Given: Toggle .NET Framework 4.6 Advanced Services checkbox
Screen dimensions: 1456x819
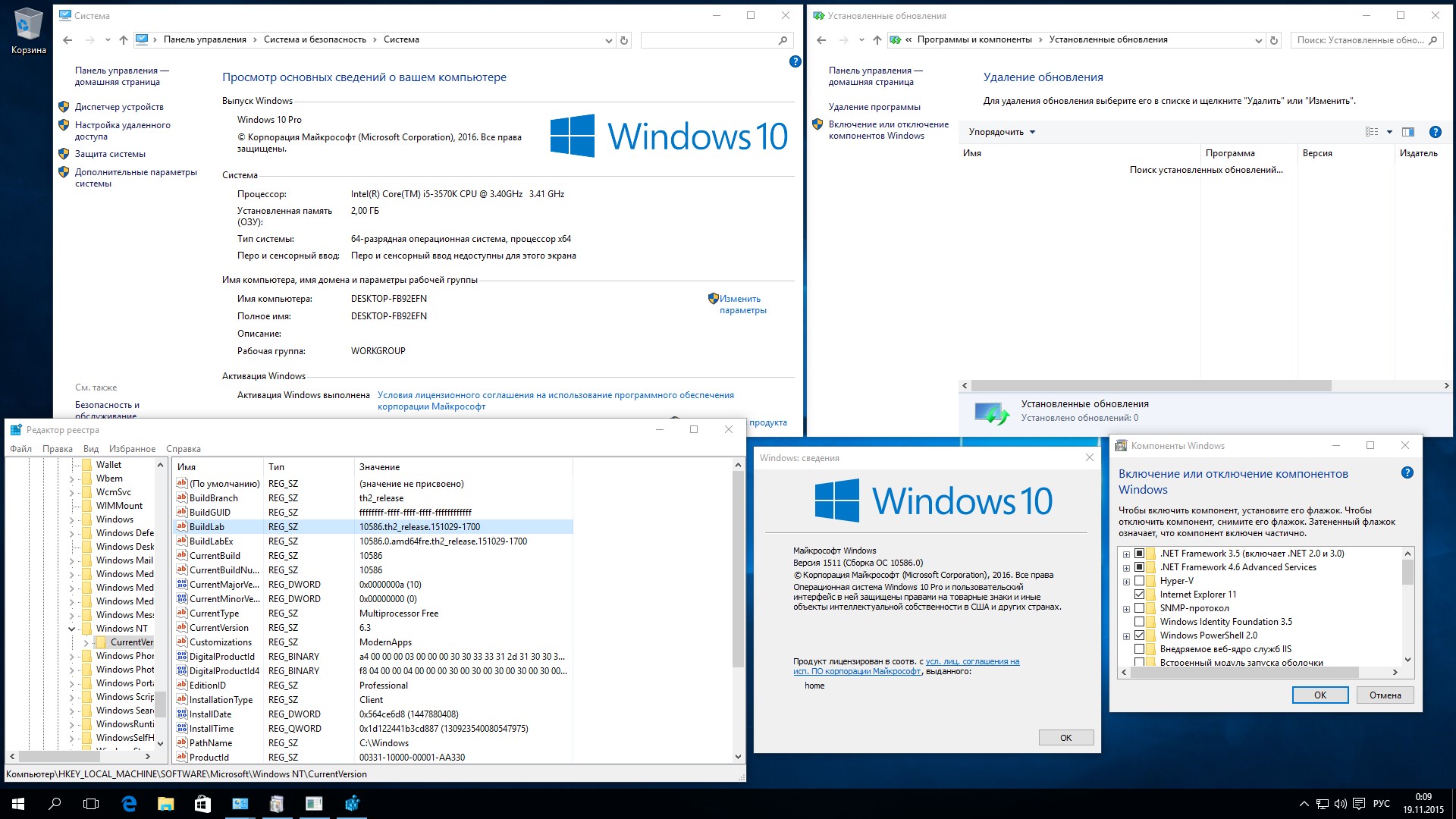Looking at the screenshot, I should (x=1139, y=567).
